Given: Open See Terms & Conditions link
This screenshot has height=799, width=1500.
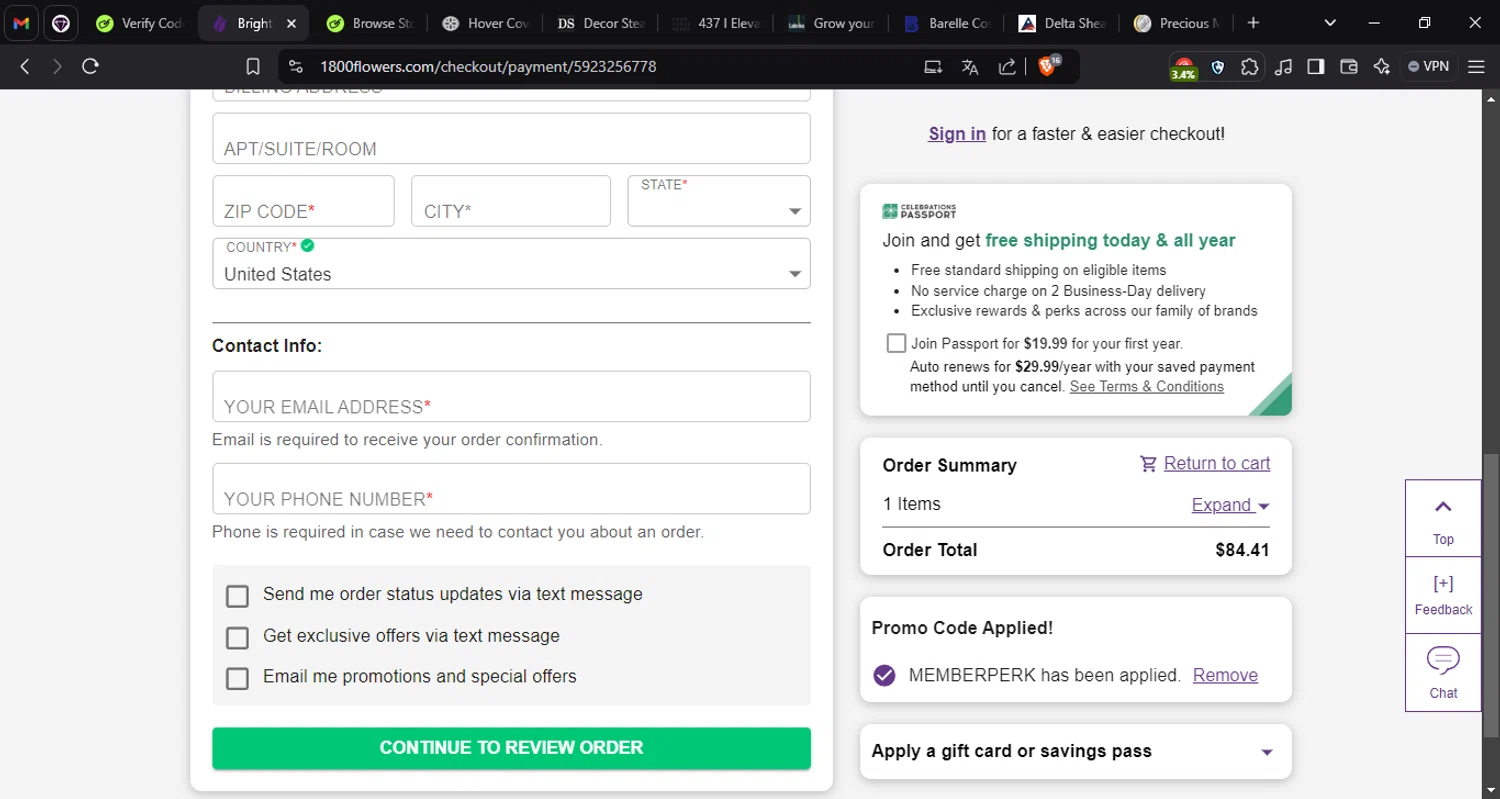Looking at the screenshot, I should [1147, 386].
